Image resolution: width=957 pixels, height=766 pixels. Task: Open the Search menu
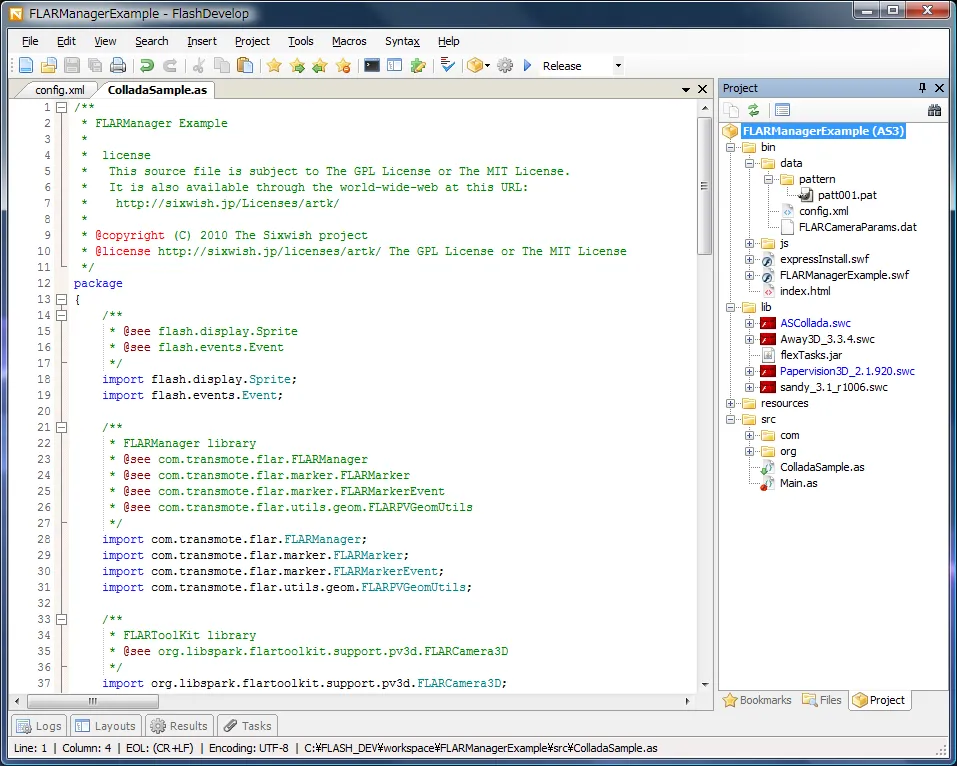pos(151,41)
